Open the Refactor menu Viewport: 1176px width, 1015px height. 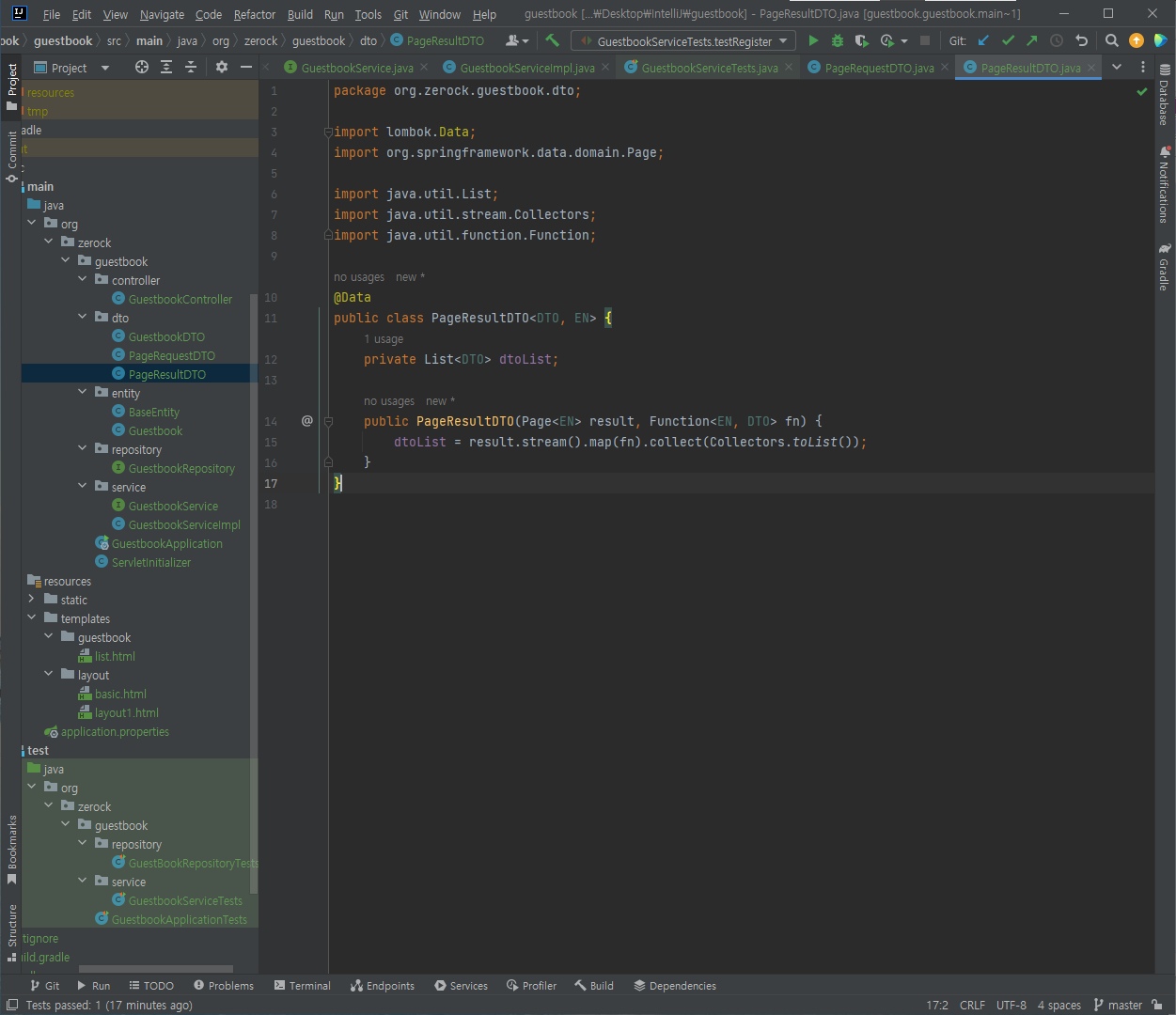tap(255, 14)
